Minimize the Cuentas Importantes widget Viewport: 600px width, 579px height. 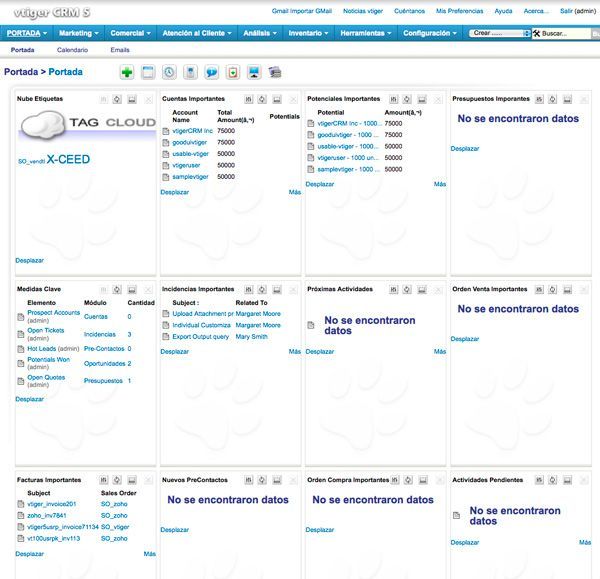pos(277,99)
